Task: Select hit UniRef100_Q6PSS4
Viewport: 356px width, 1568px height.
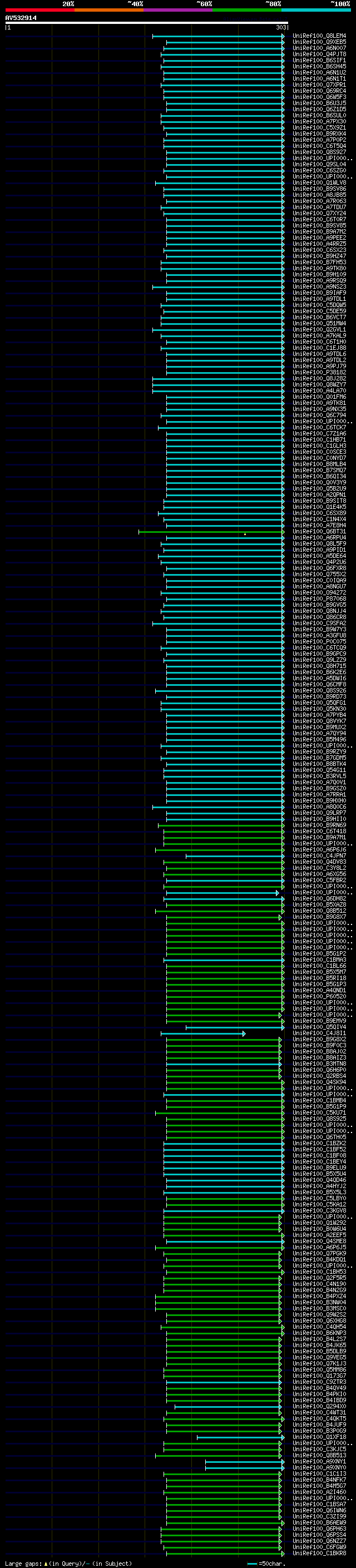Action: 319,1535
